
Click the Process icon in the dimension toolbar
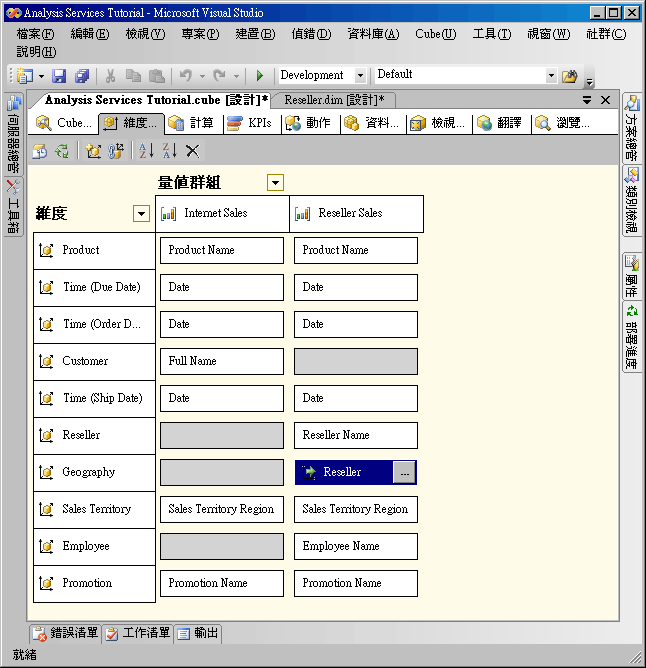click(x=40, y=151)
